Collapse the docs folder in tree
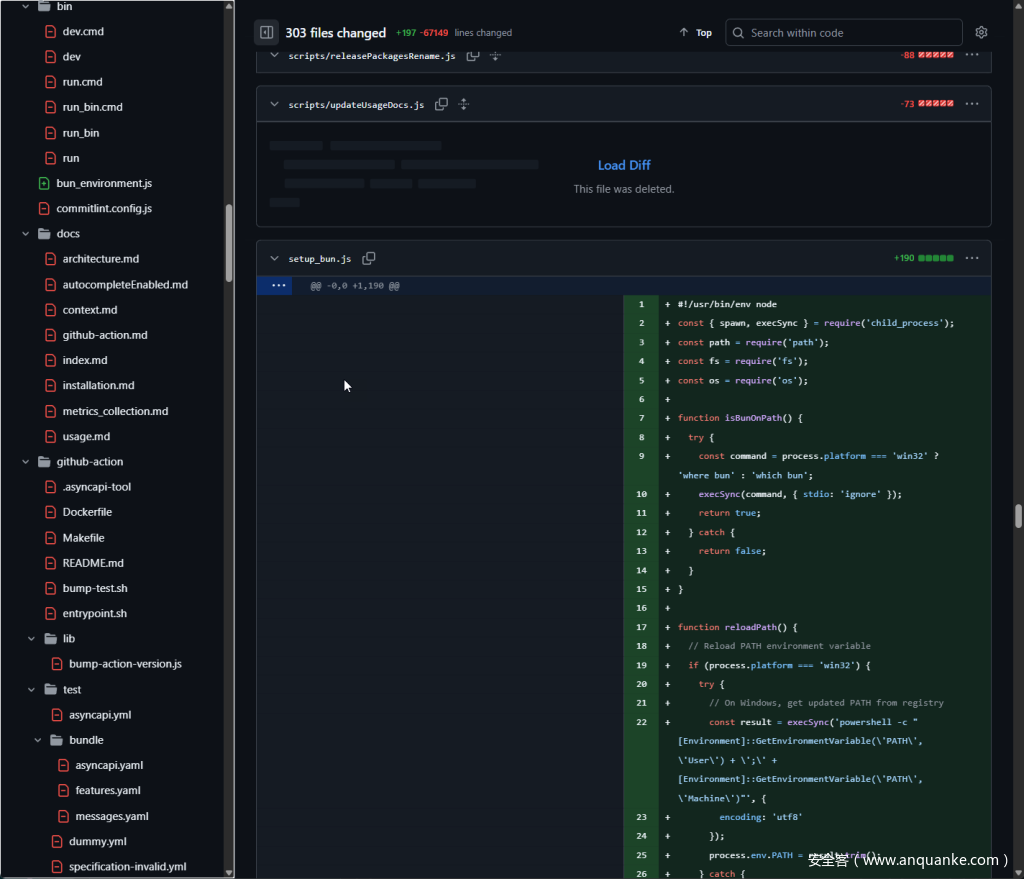This screenshot has width=1024, height=879. click(25, 234)
